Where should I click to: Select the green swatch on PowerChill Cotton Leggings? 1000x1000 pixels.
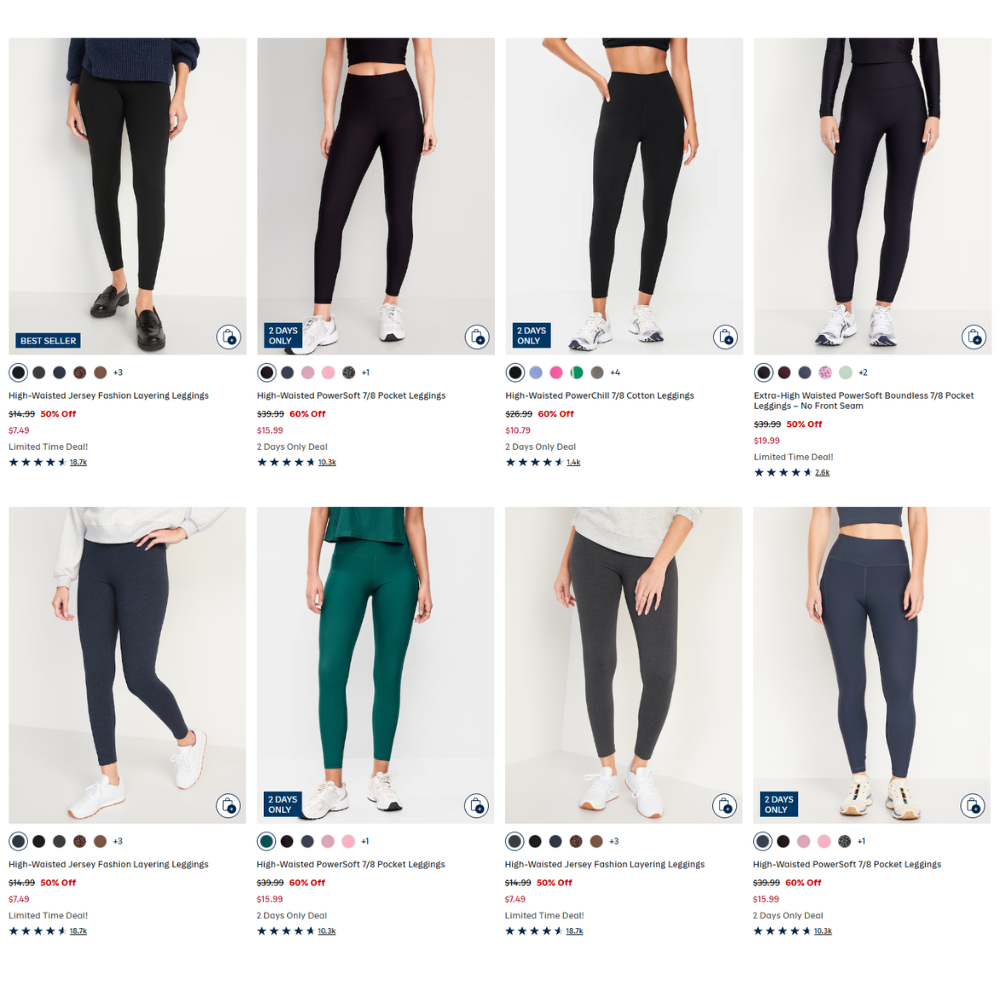(577, 372)
